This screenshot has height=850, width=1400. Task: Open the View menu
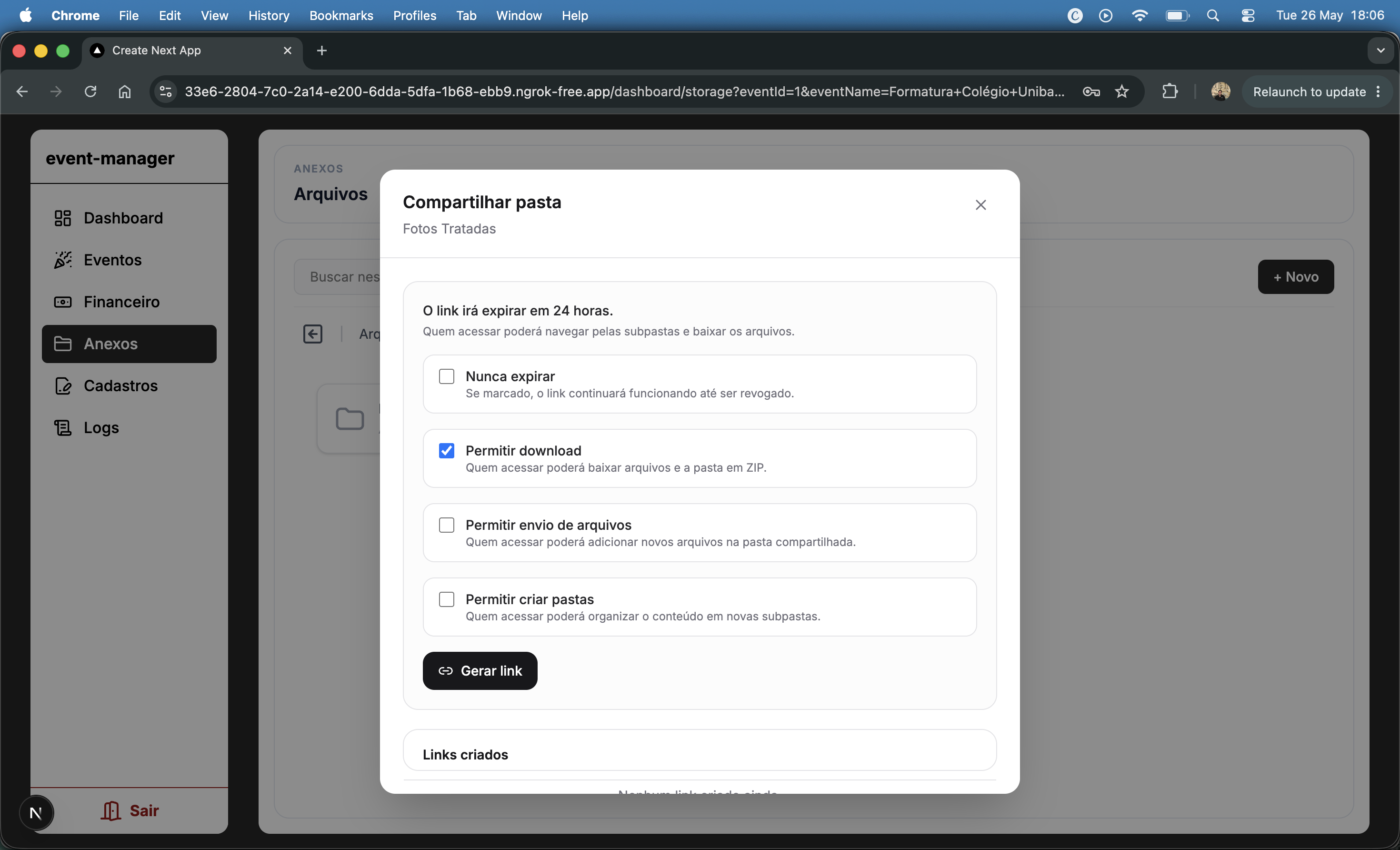[x=214, y=15]
